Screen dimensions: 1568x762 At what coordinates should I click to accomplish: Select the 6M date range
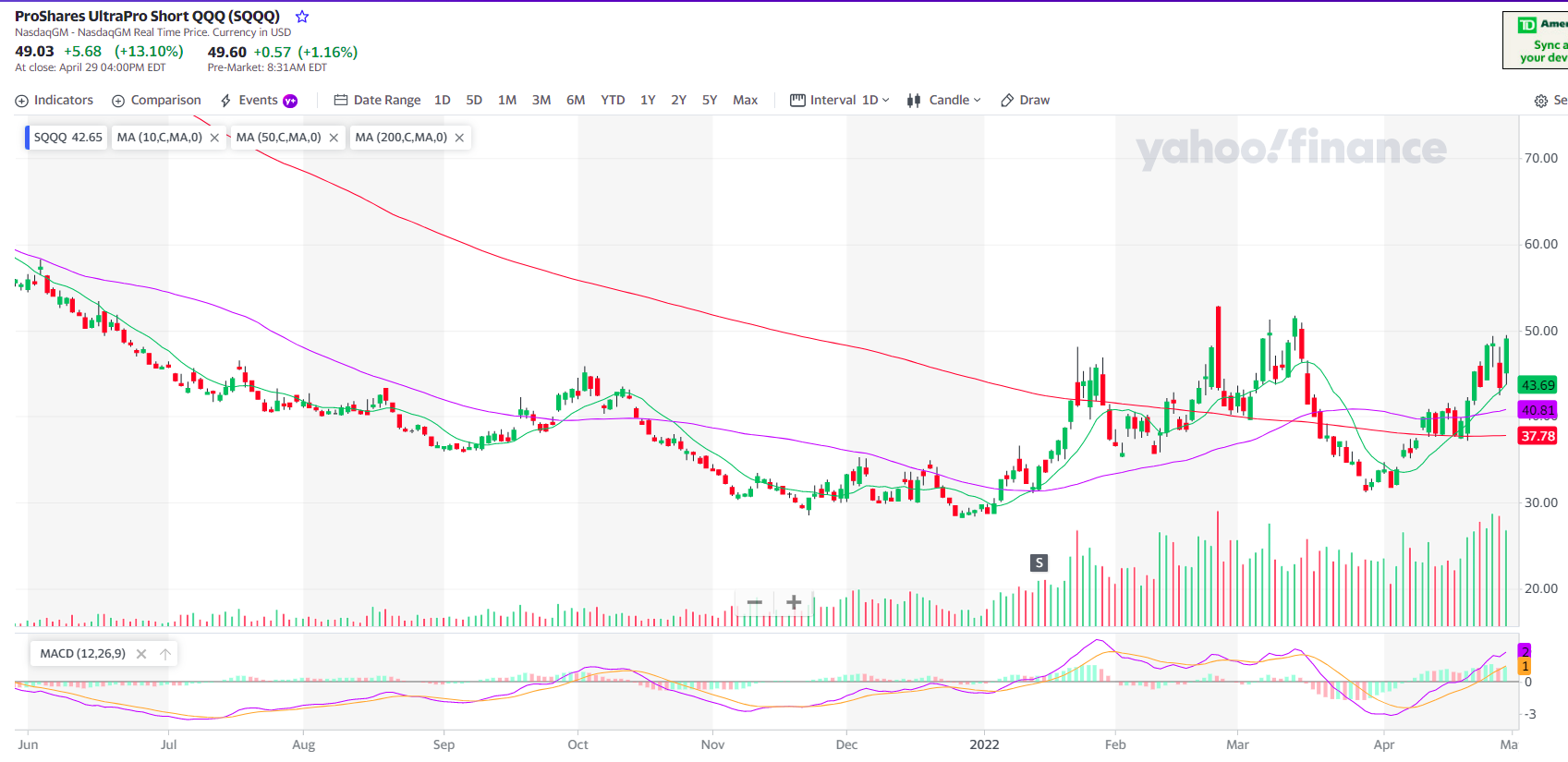(576, 100)
